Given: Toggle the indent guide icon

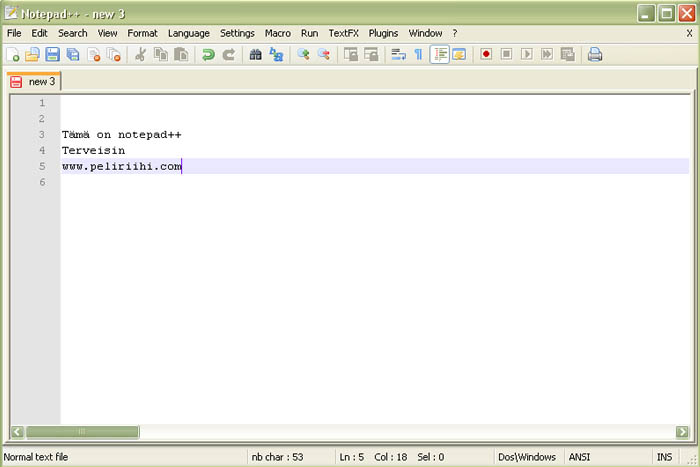Looking at the screenshot, I should [440, 54].
